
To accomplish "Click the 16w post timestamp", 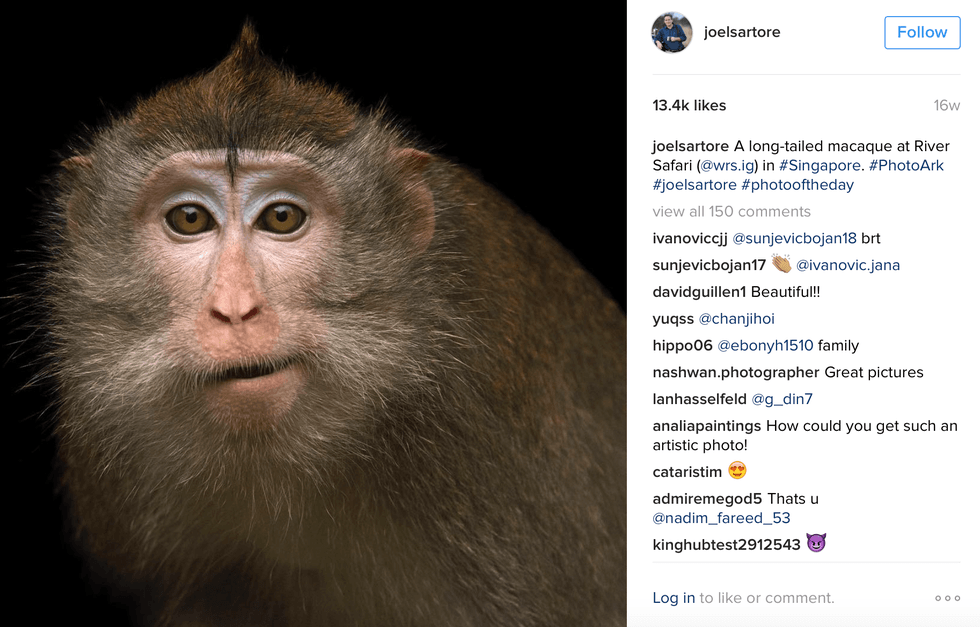I will click(x=946, y=106).
